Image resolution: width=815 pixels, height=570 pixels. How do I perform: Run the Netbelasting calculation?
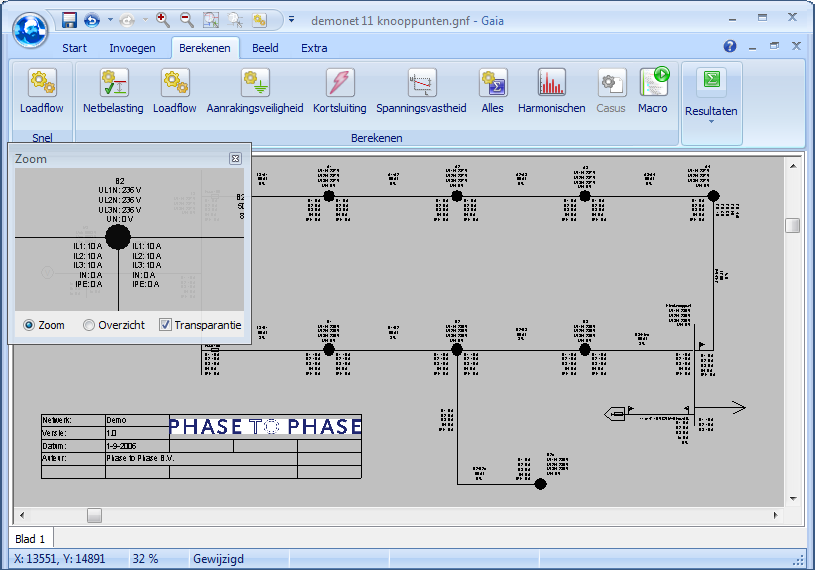(113, 90)
